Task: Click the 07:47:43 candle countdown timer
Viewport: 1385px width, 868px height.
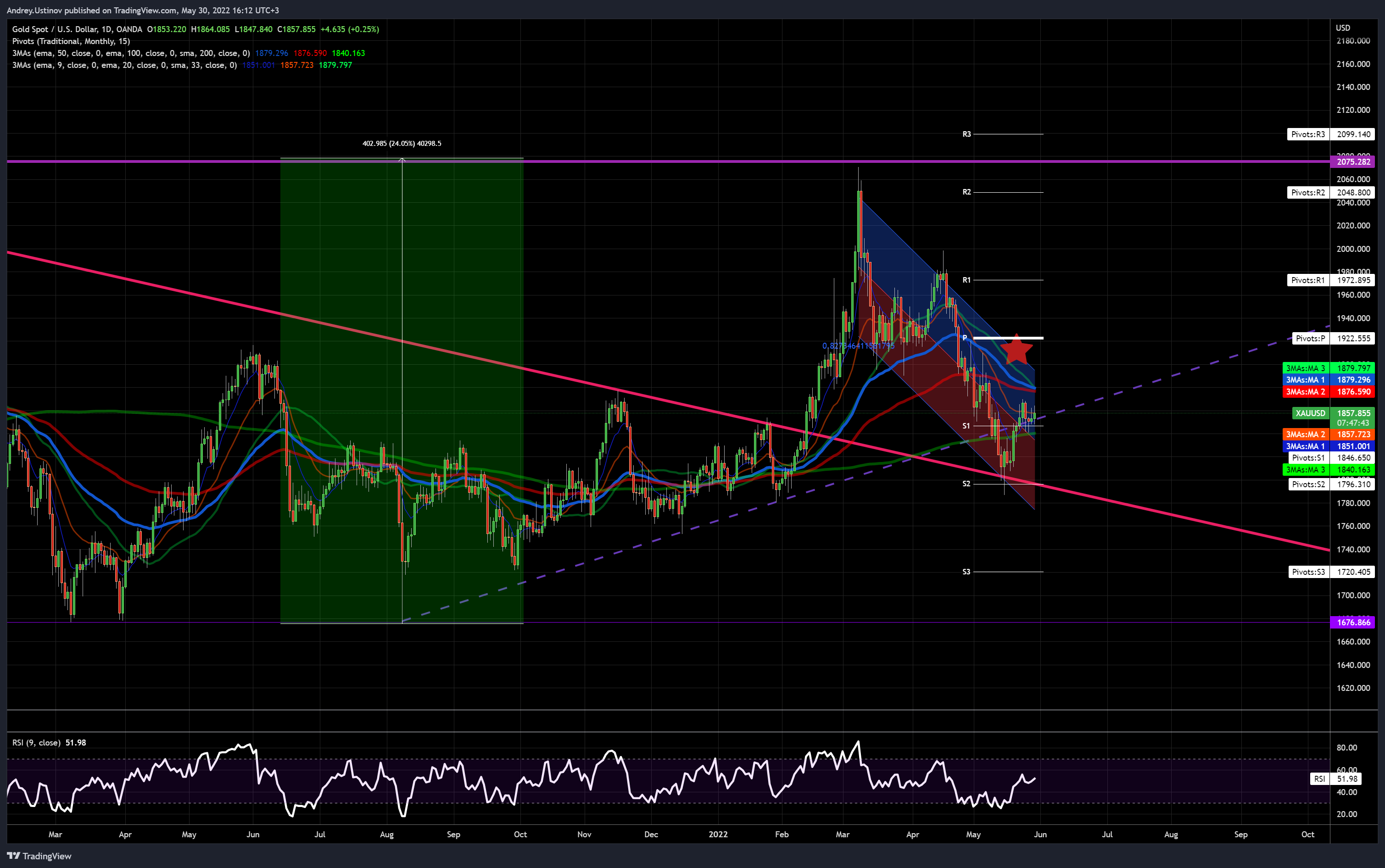Action: tap(1353, 423)
